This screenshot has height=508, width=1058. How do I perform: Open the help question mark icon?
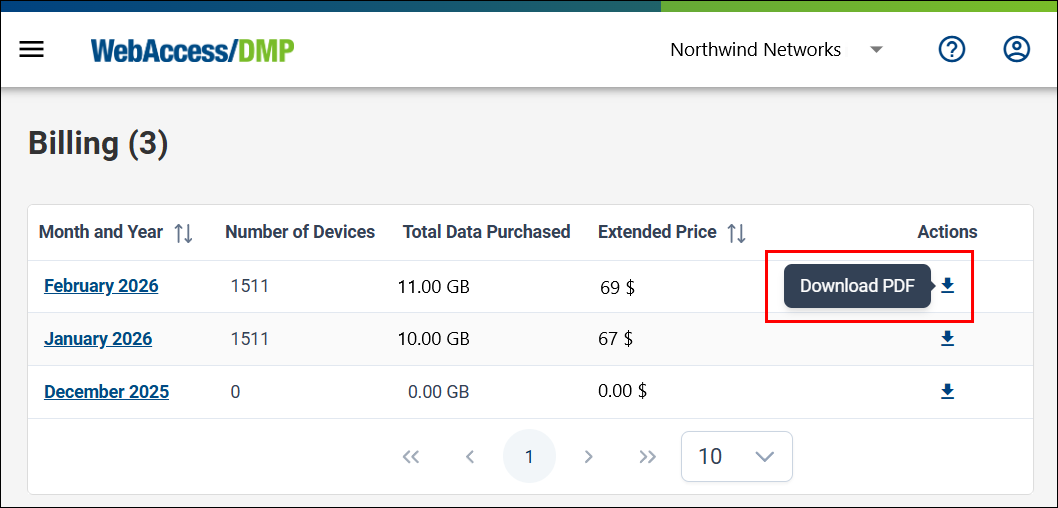click(x=952, y=49)
